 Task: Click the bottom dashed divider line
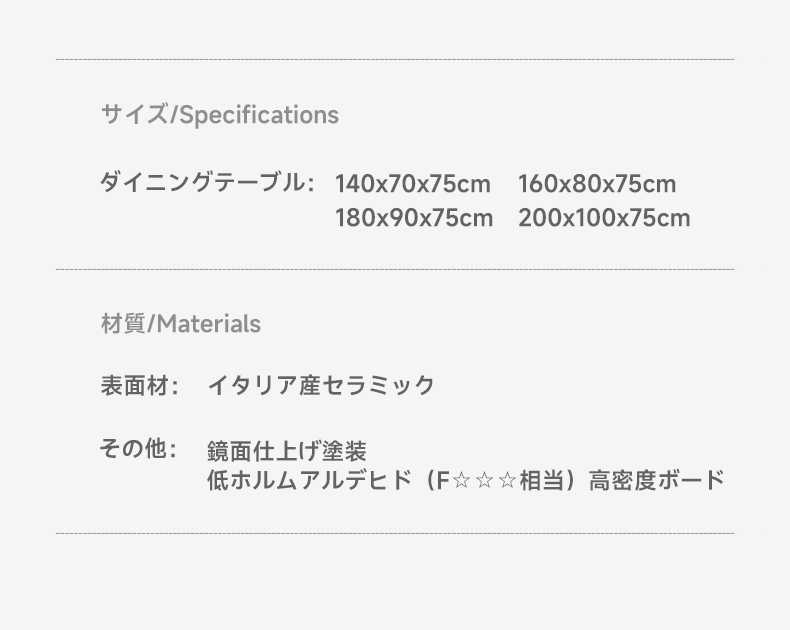coord(395,533)
